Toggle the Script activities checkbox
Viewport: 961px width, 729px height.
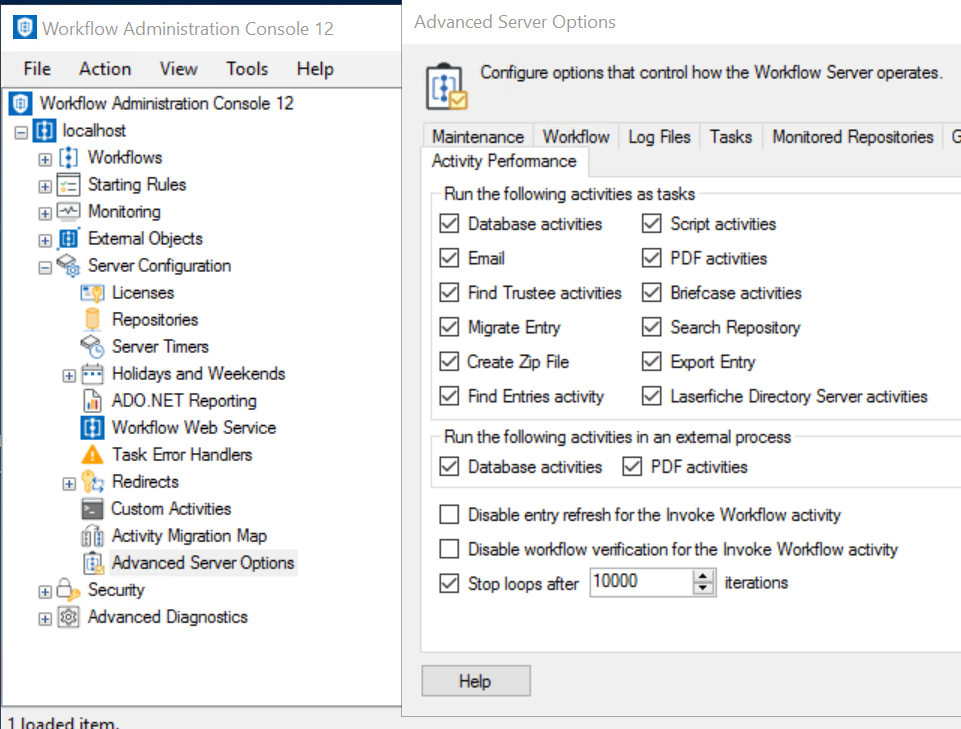[x=651, y=224]
